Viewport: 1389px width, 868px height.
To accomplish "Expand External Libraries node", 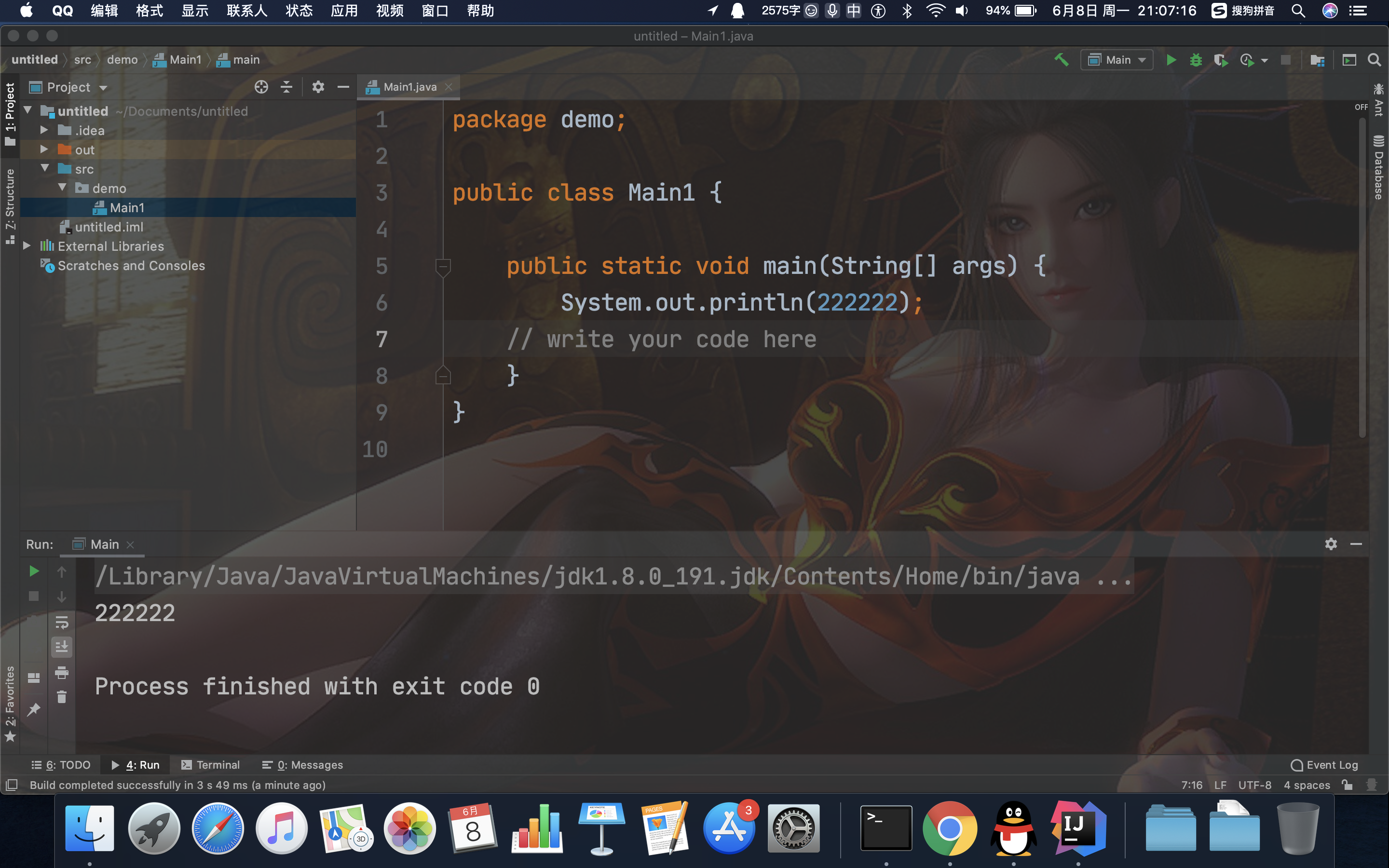I will point(27,246).
